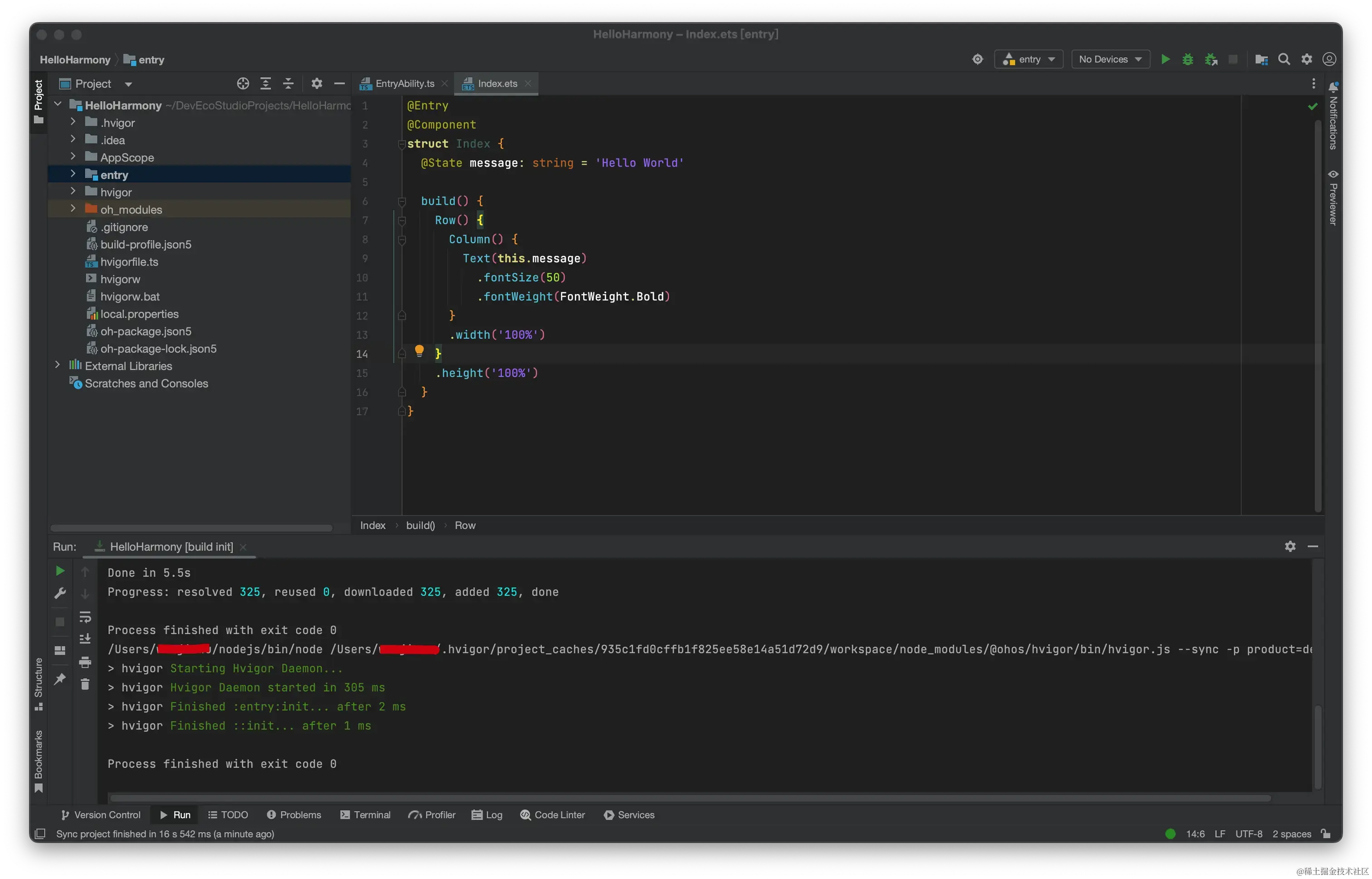
Task: Click the Project panel horizontal scrollbar
Action: 191,528
